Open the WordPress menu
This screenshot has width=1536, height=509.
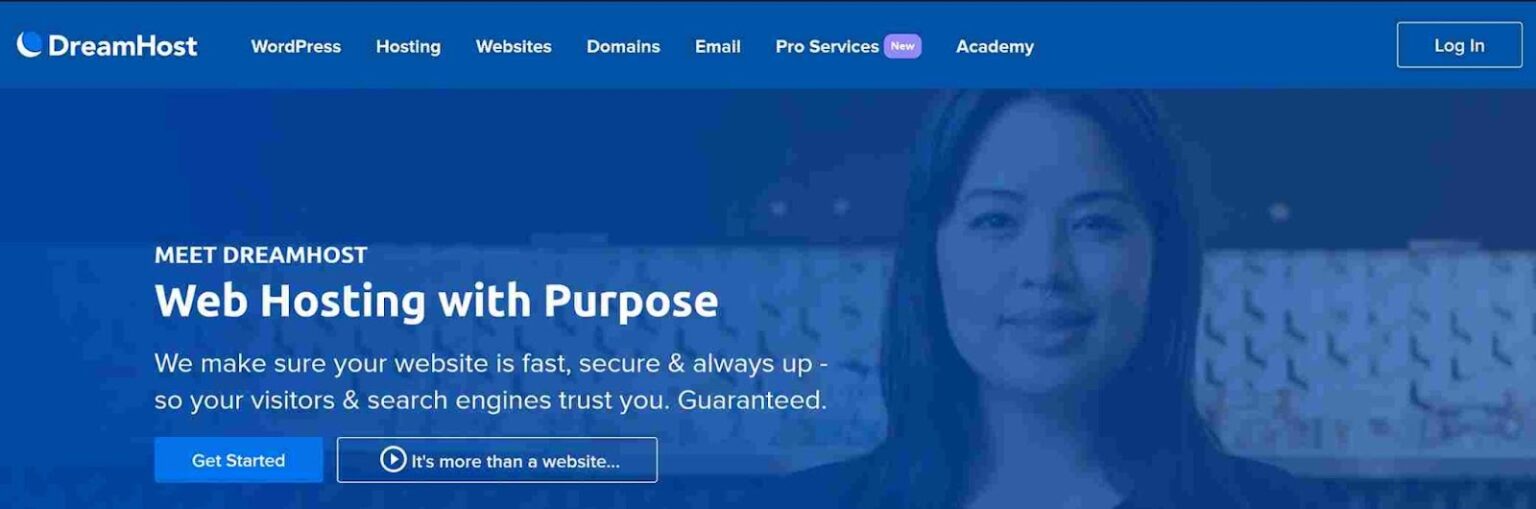pos(296,46)
